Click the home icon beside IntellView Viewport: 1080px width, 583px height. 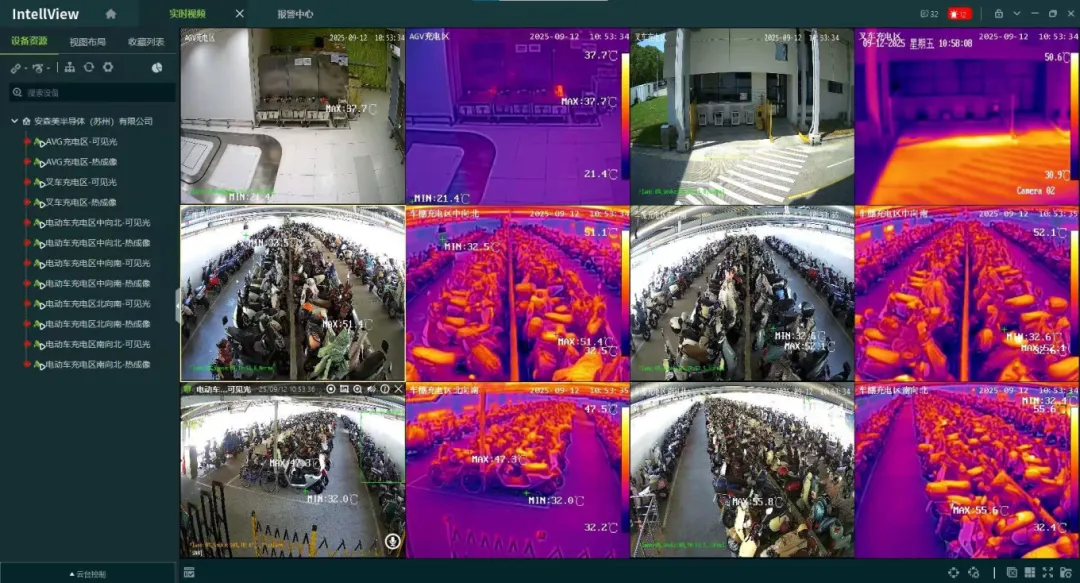pyautogui.click(x=111, y=14)
